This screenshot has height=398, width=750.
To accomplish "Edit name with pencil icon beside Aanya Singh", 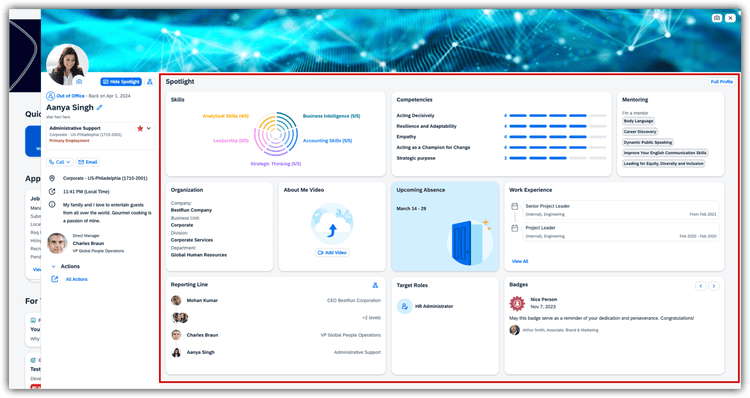I will click(99, 108).
